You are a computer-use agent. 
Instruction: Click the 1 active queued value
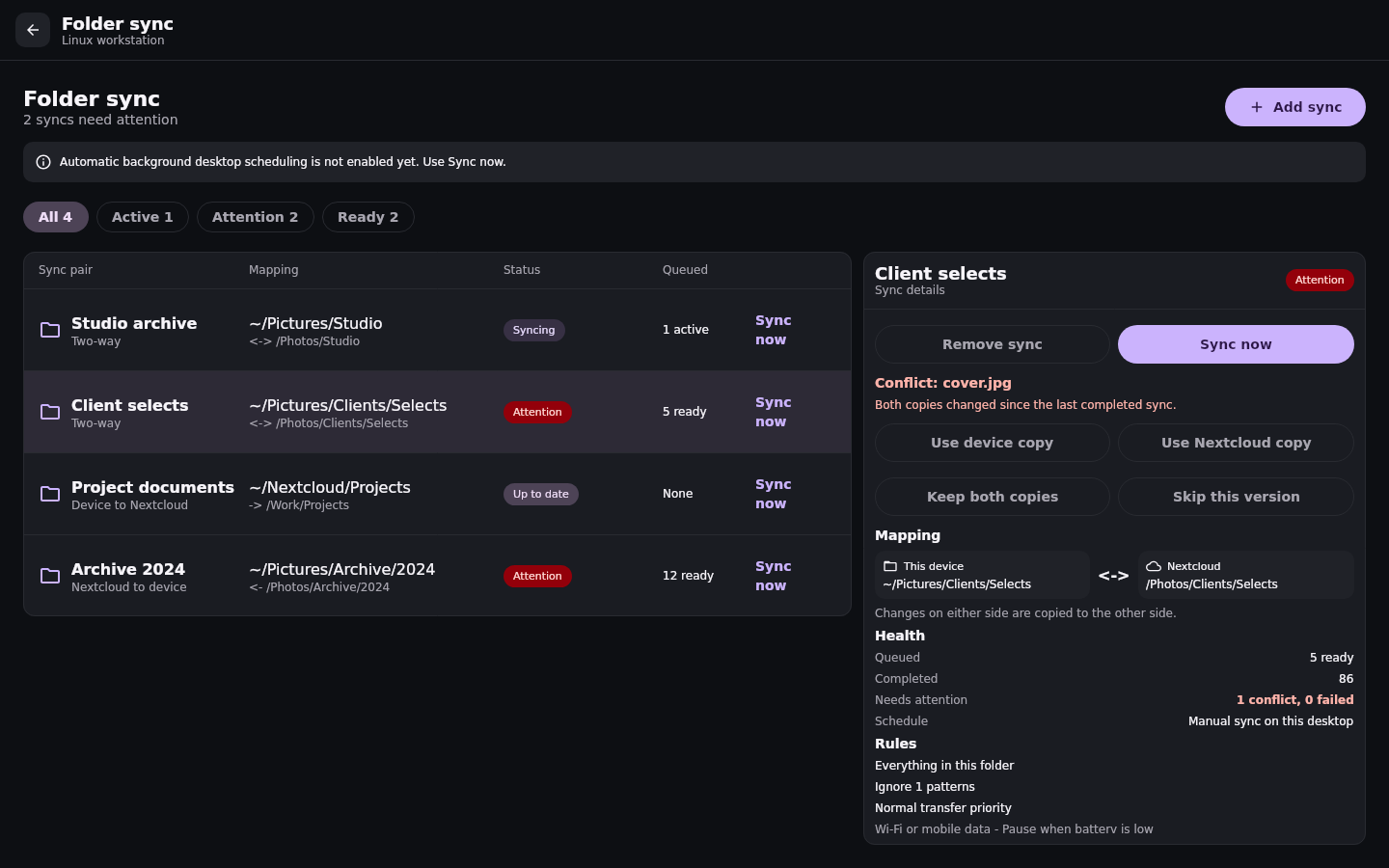tap(686, 330)
